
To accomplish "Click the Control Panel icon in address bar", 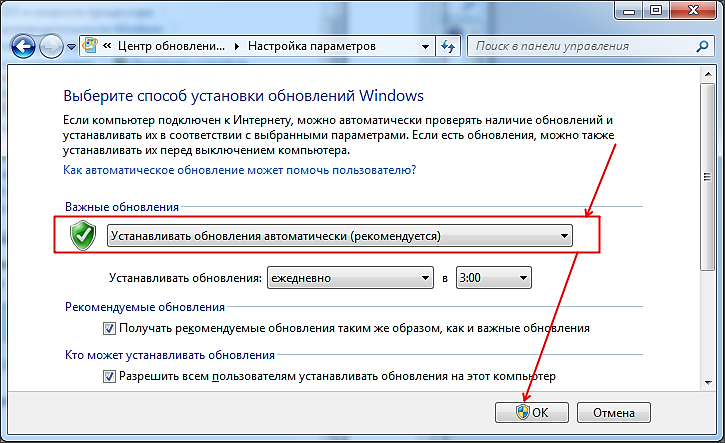I will (91, 46).
